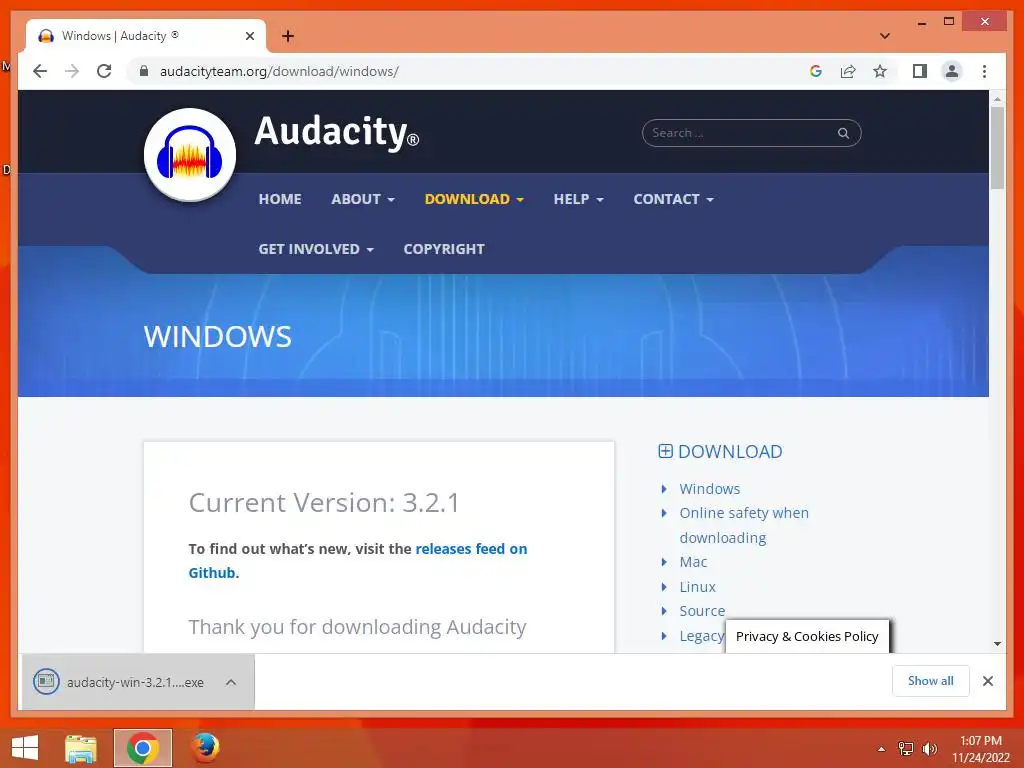The width and height of the screenshot is (1024, 768).
Task: Click the network tray icon
Action: point(906,748)
